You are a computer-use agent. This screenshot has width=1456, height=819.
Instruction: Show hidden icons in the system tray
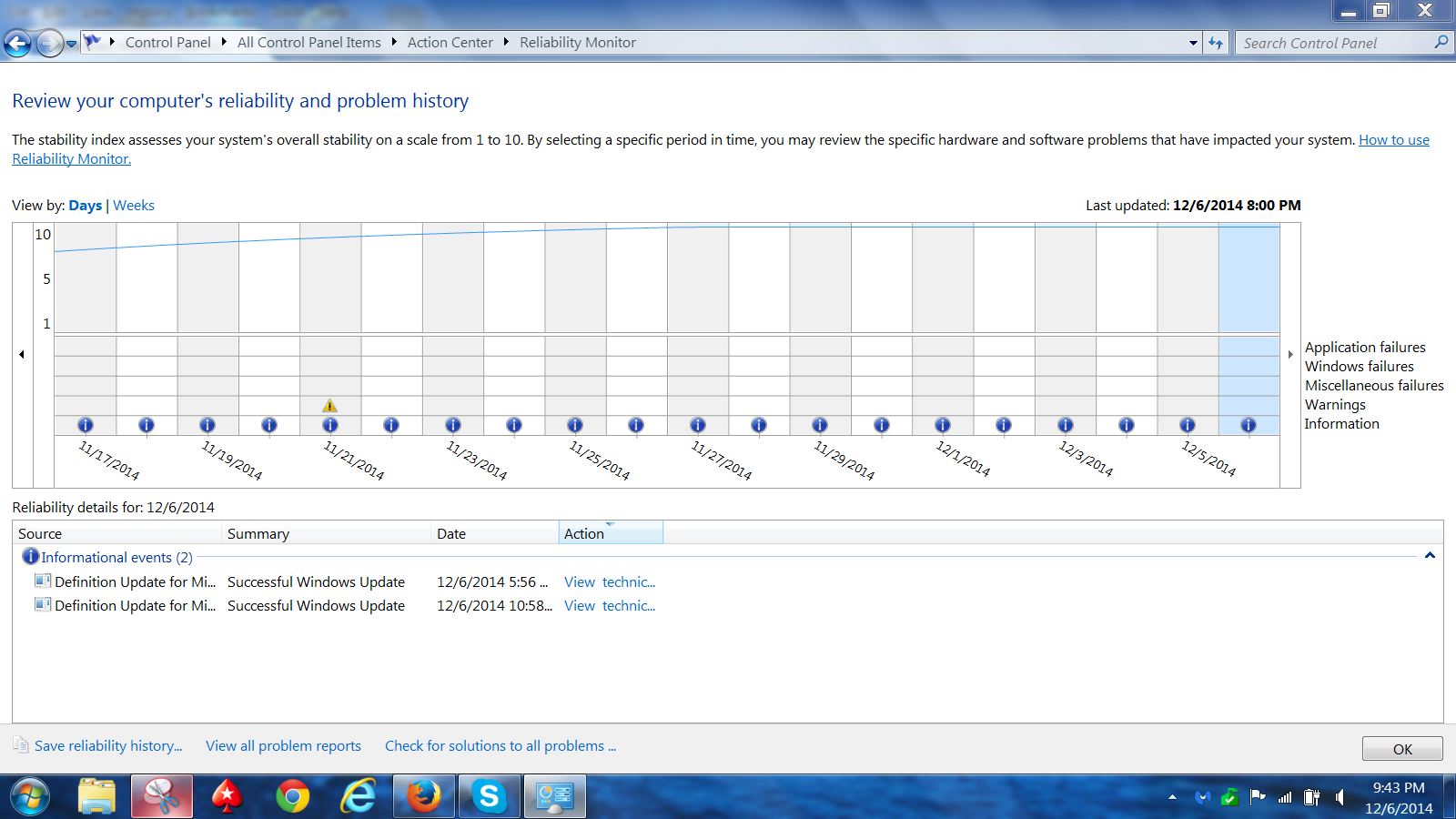coord(1172,797)
